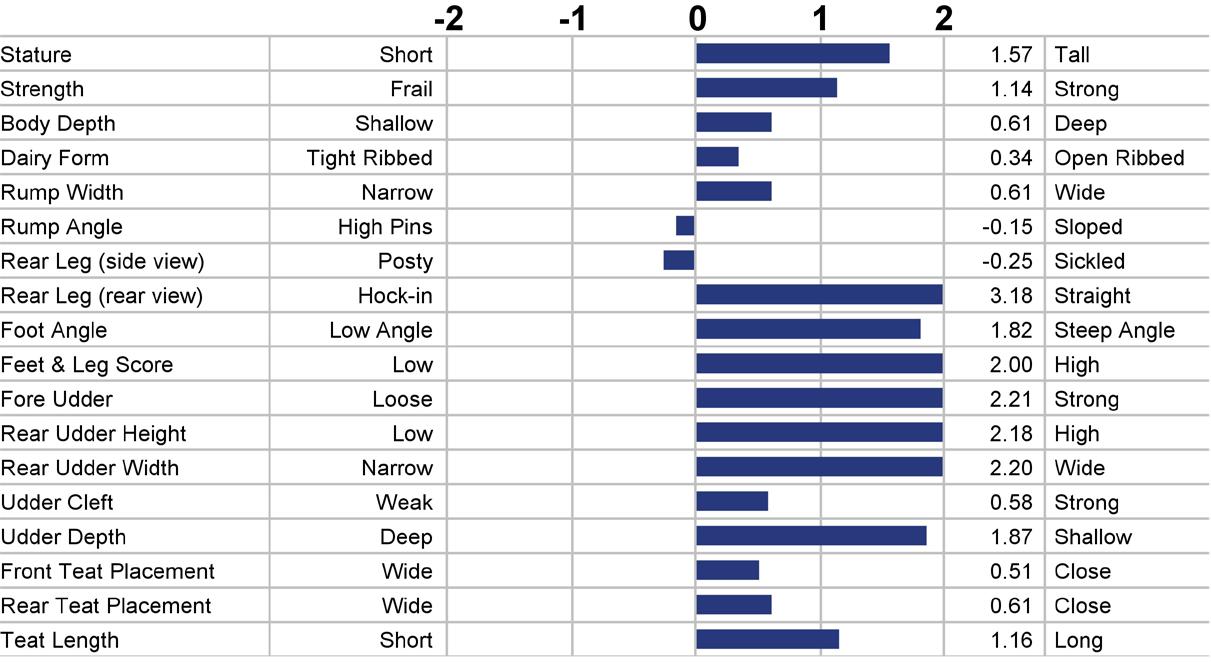The image size is (1211, 662).
Task: Click the Strength value 1.14
Action: [x=1011, y=89]
